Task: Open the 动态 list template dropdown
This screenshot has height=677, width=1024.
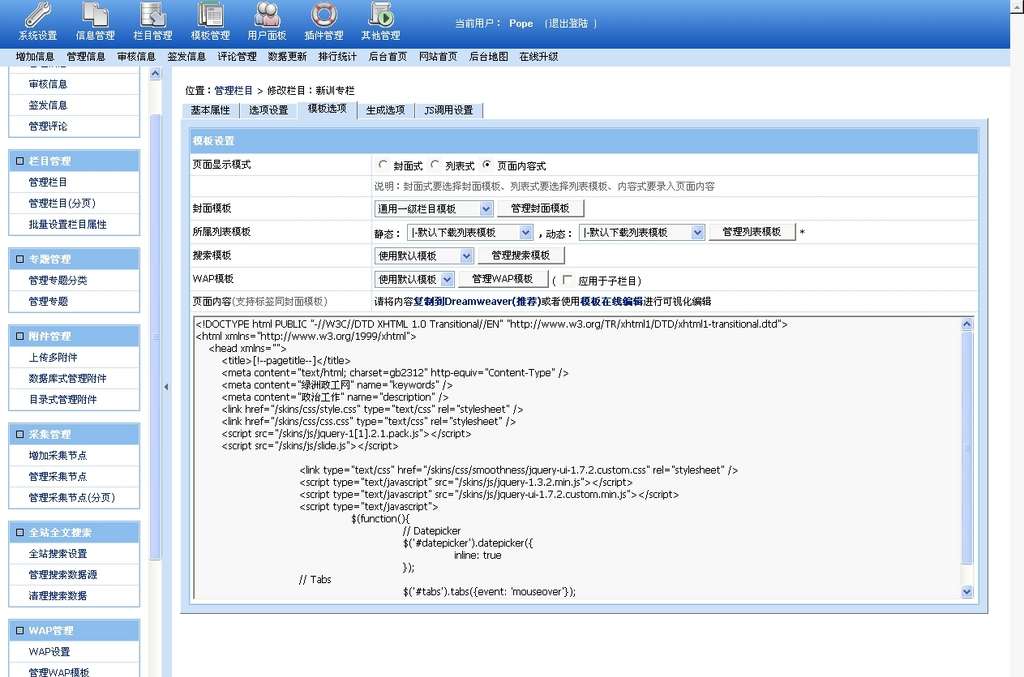Action: tap(642, 232)
